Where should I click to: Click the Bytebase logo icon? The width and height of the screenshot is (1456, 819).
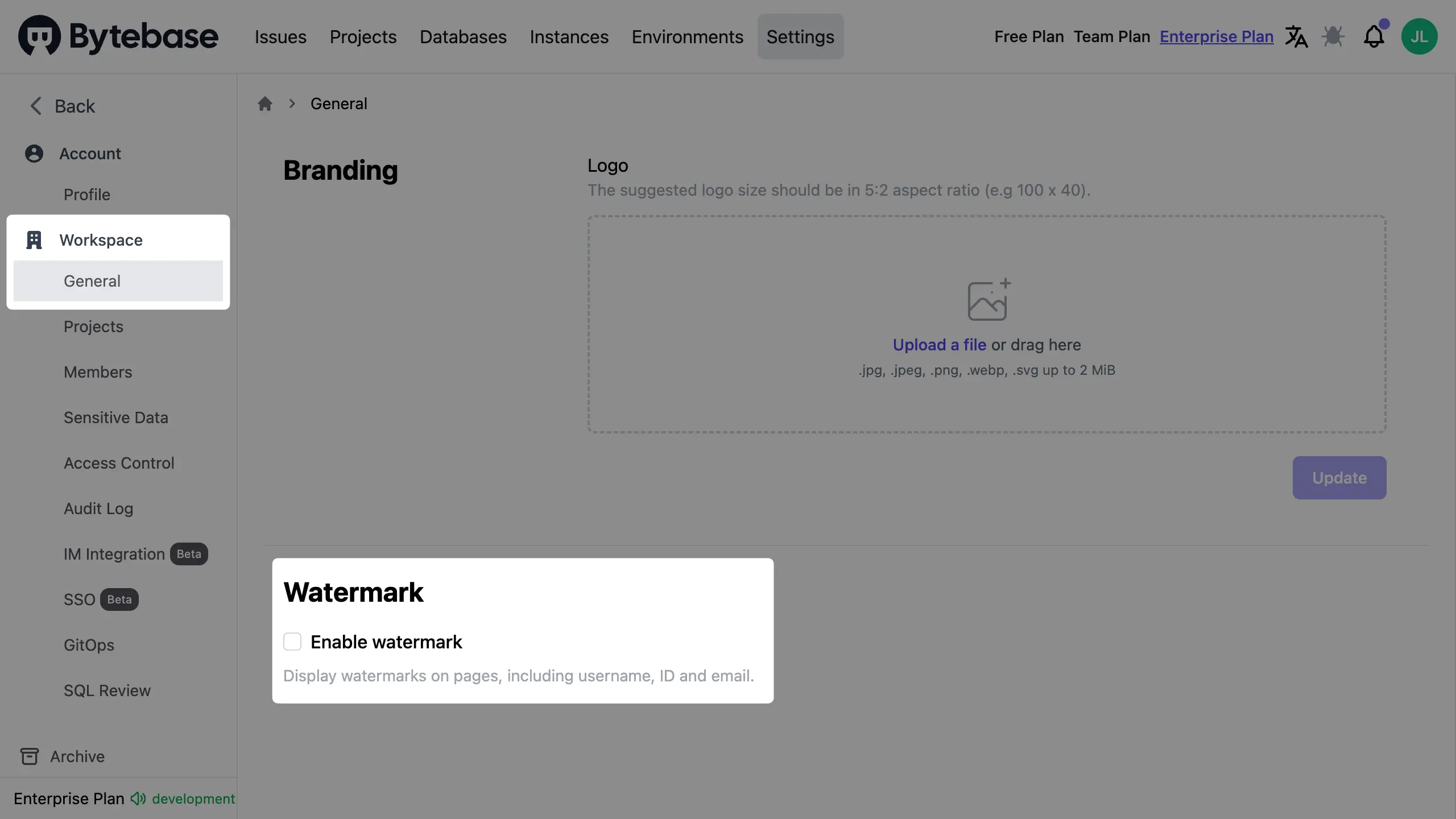39,35
